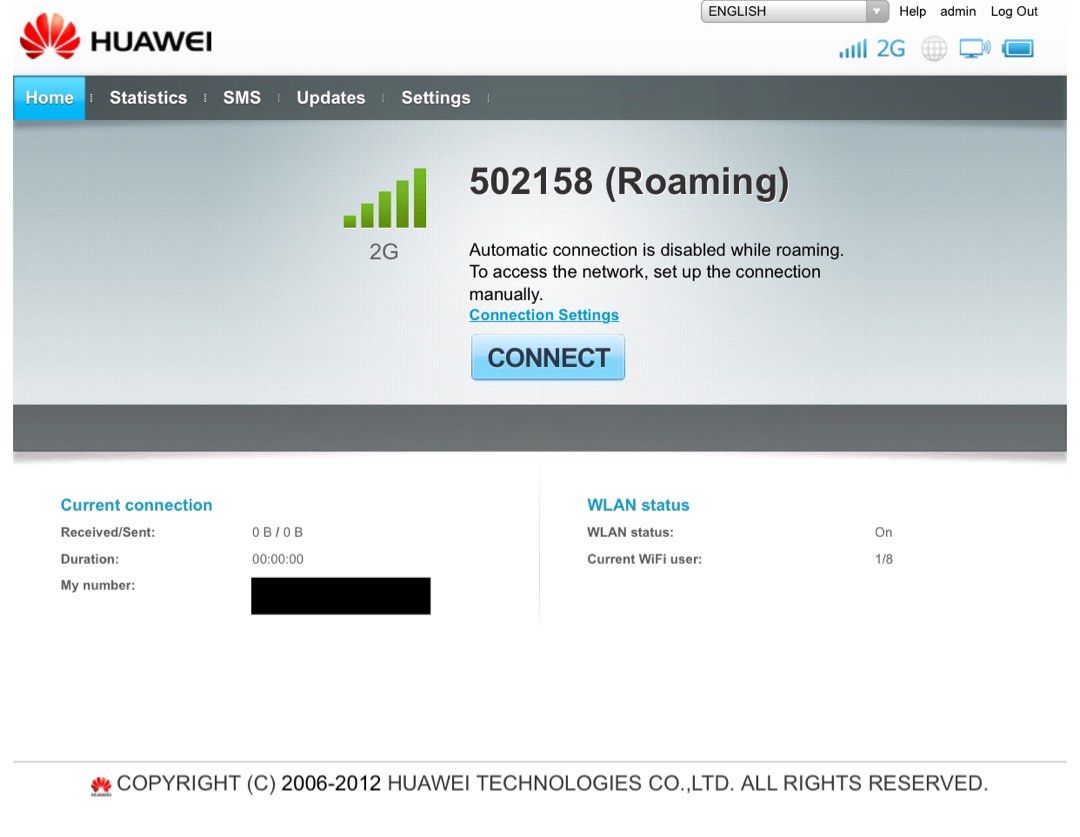The height and width of the screenshot is (837, 1080).
Task: Click the 2G network type indicator top right
Action: (x=891, y=47)
